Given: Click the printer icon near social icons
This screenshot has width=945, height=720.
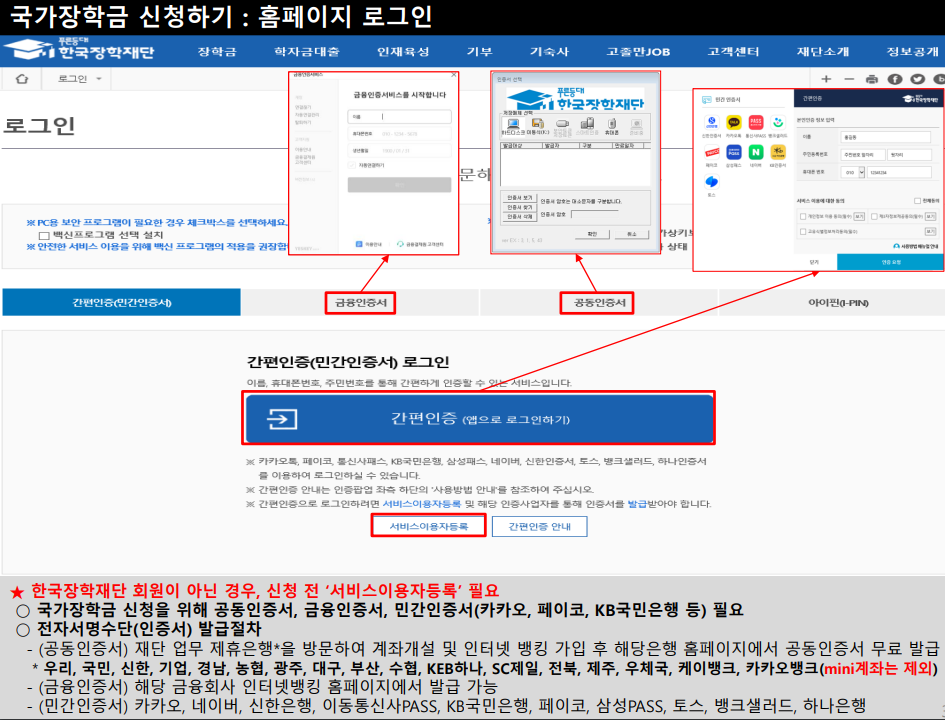Looking at the screenshot, I should click(872, 79).
